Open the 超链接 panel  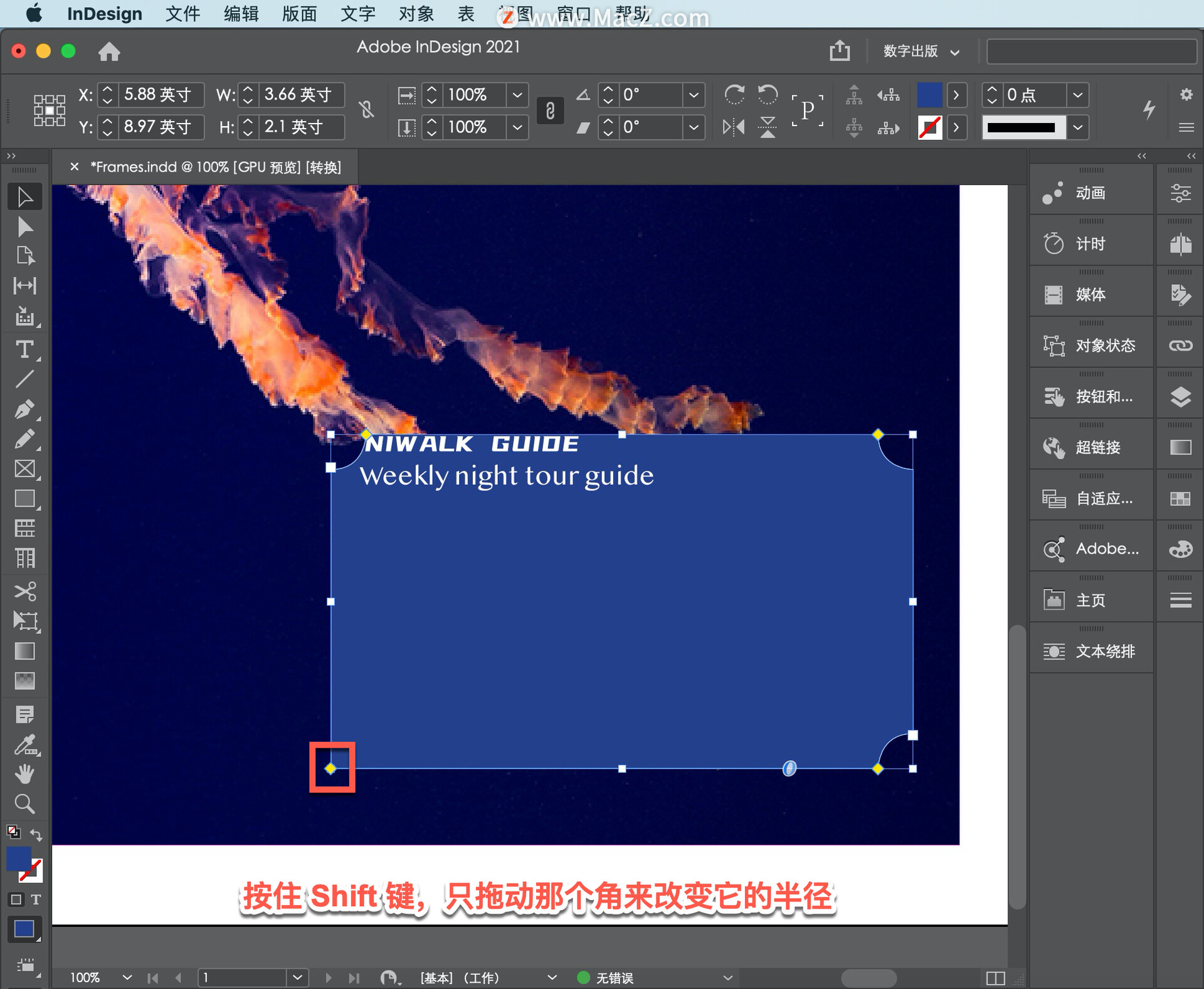click(x=1091, y=447)
